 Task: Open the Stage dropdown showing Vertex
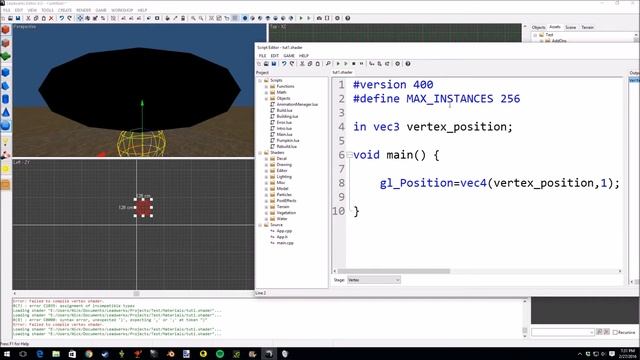(x=373, y=280)
